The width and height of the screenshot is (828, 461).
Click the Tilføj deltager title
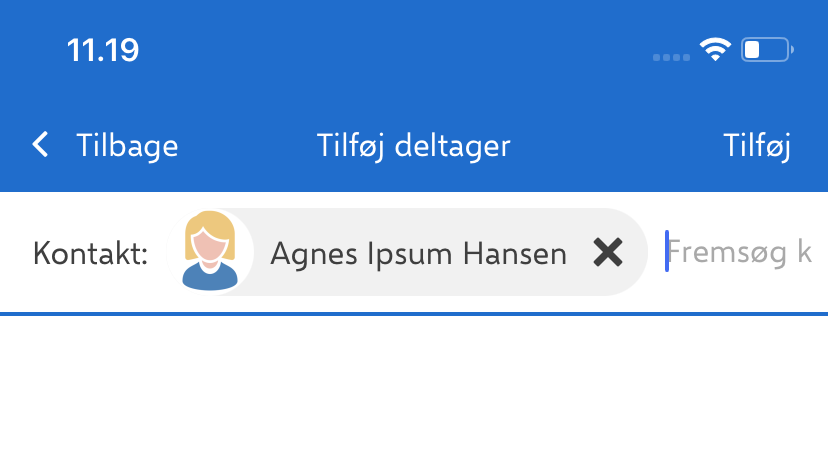coord(414,146)
